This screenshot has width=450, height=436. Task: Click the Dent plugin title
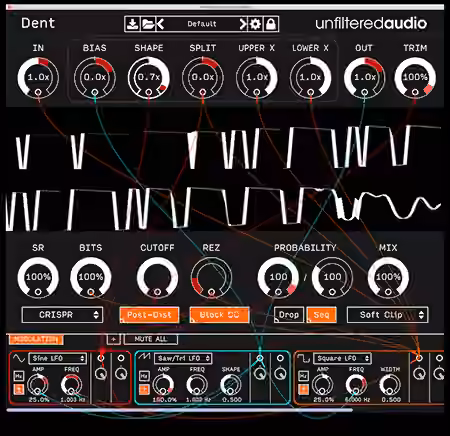[x=38, y=23]
